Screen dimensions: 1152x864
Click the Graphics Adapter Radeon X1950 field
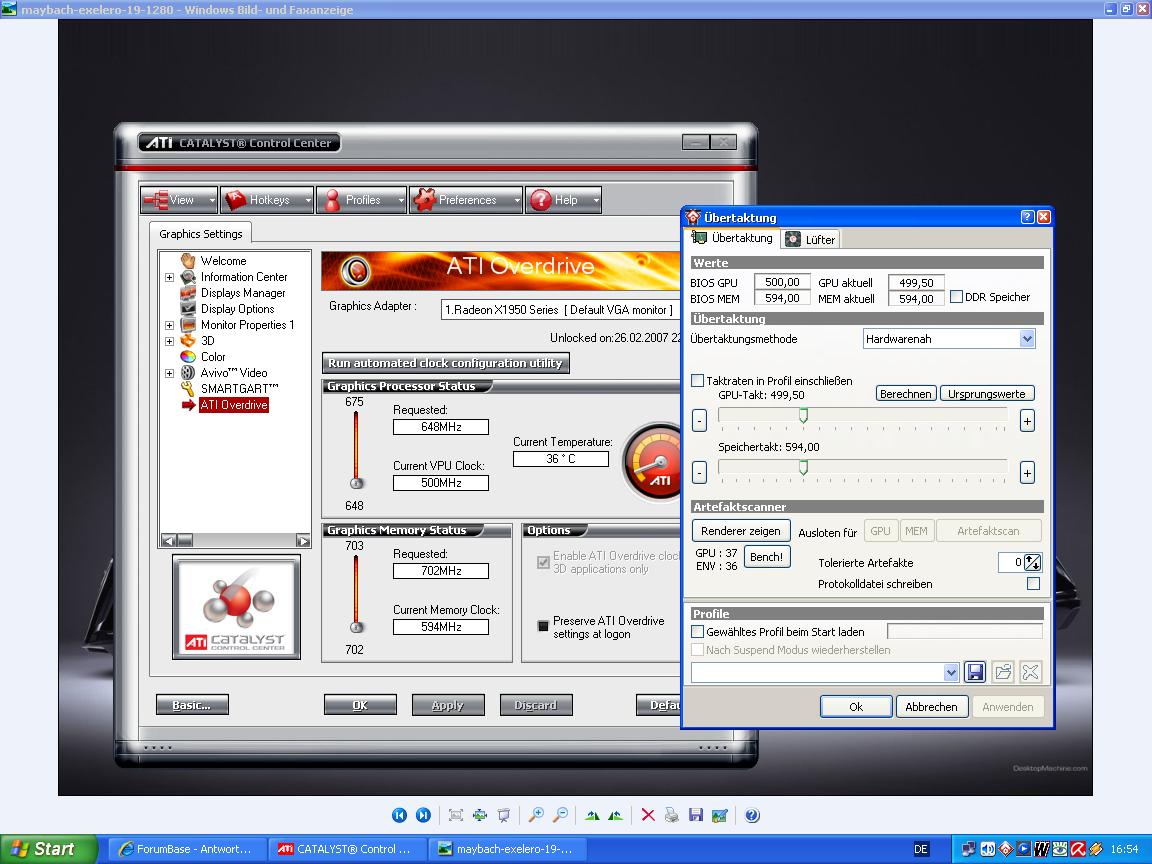[x=561, y=310]
